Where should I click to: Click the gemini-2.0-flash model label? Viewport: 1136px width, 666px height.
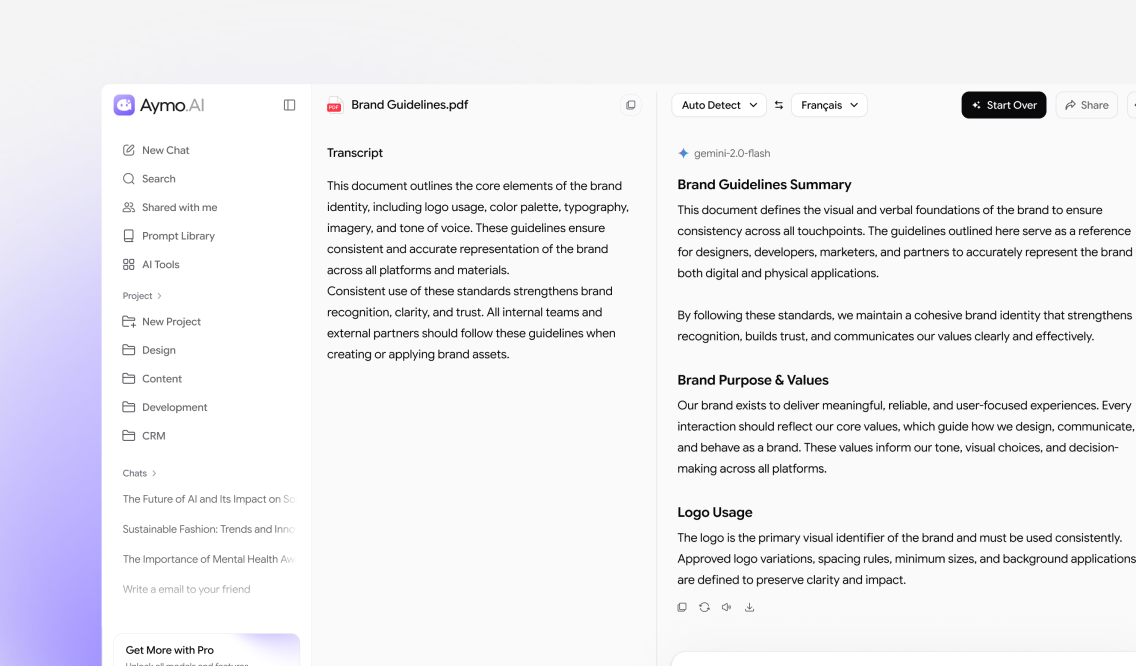pyautogui.click(x=732, y=154)
